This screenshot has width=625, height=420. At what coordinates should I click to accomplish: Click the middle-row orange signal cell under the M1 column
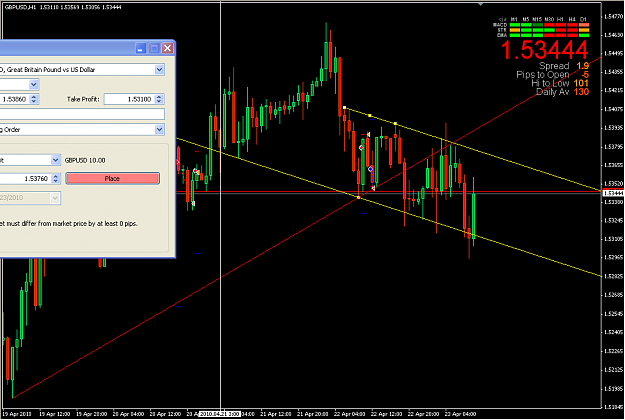(515, 30)
